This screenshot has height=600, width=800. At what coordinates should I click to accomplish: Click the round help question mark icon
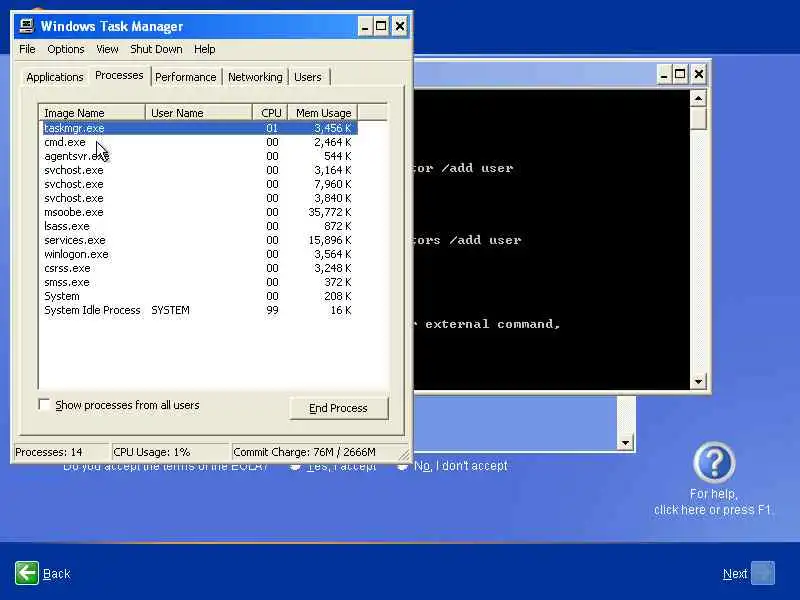pyautogui.click(x=714, y=462)
